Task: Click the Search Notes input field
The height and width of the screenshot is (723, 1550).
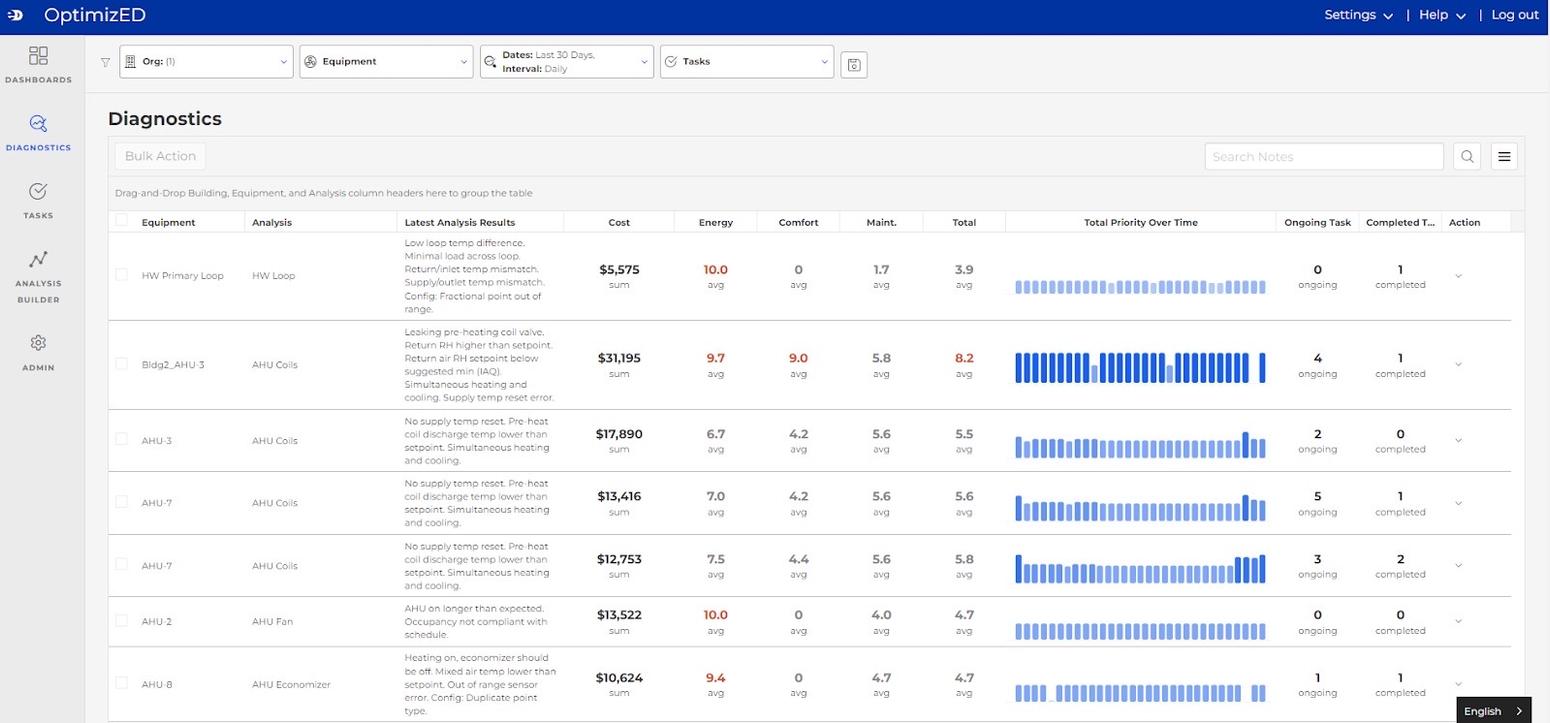Action: pyautogui.click(x=1323, y=156)
